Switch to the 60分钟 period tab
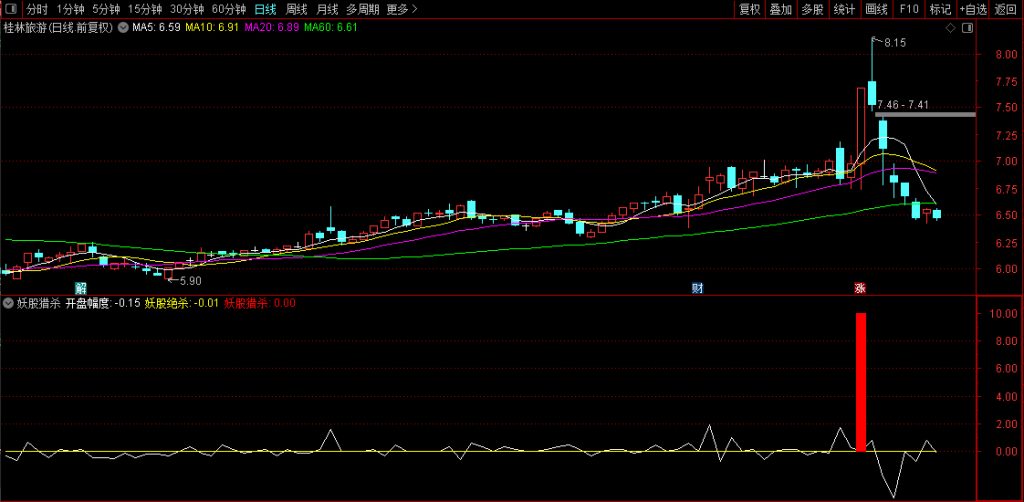This screenshot has width=1024, height=502. (x=229, y=9)
